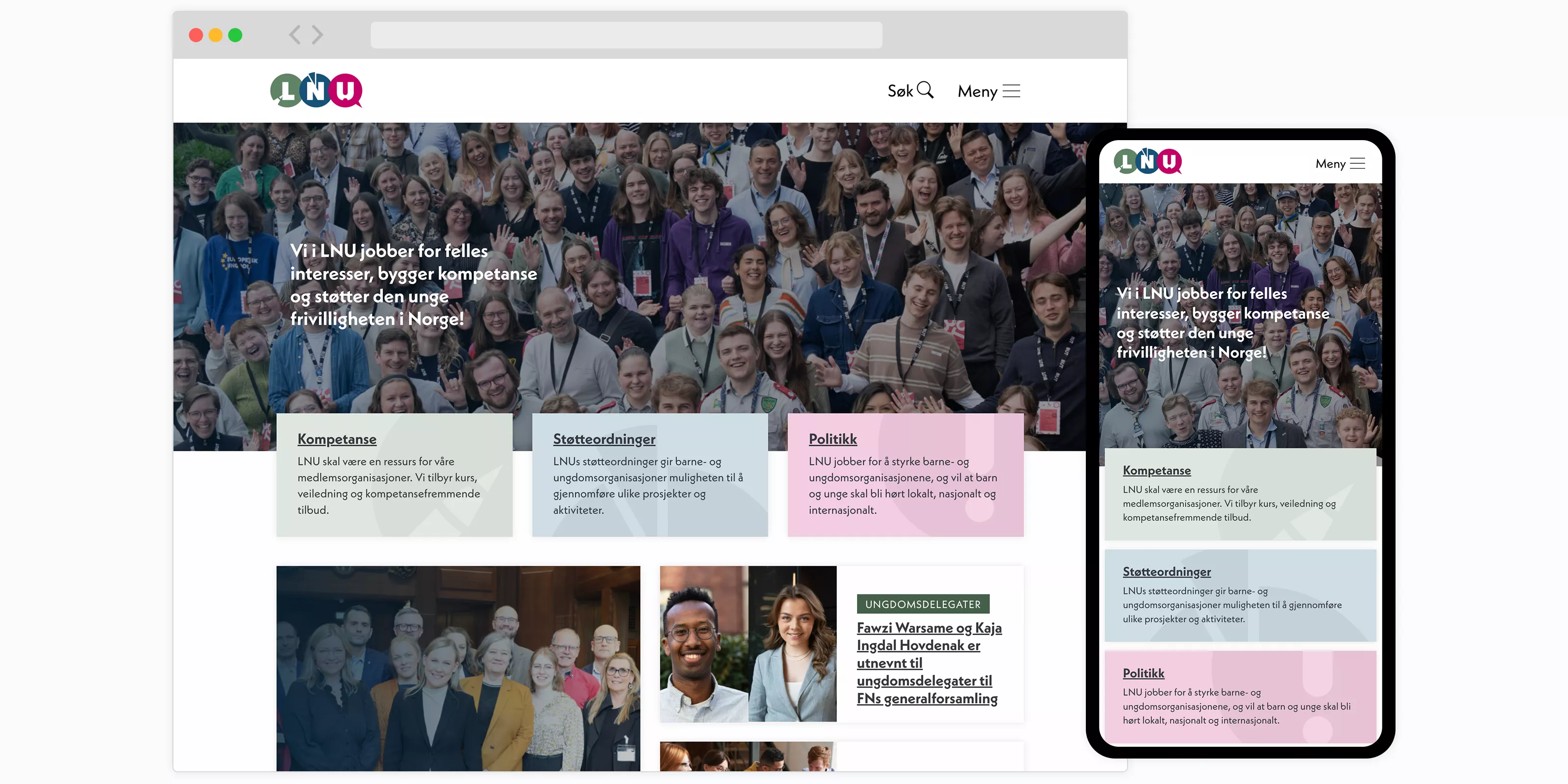
Task: Open the mobile hamburger menu icon
Action: [x=1357, y=163]
